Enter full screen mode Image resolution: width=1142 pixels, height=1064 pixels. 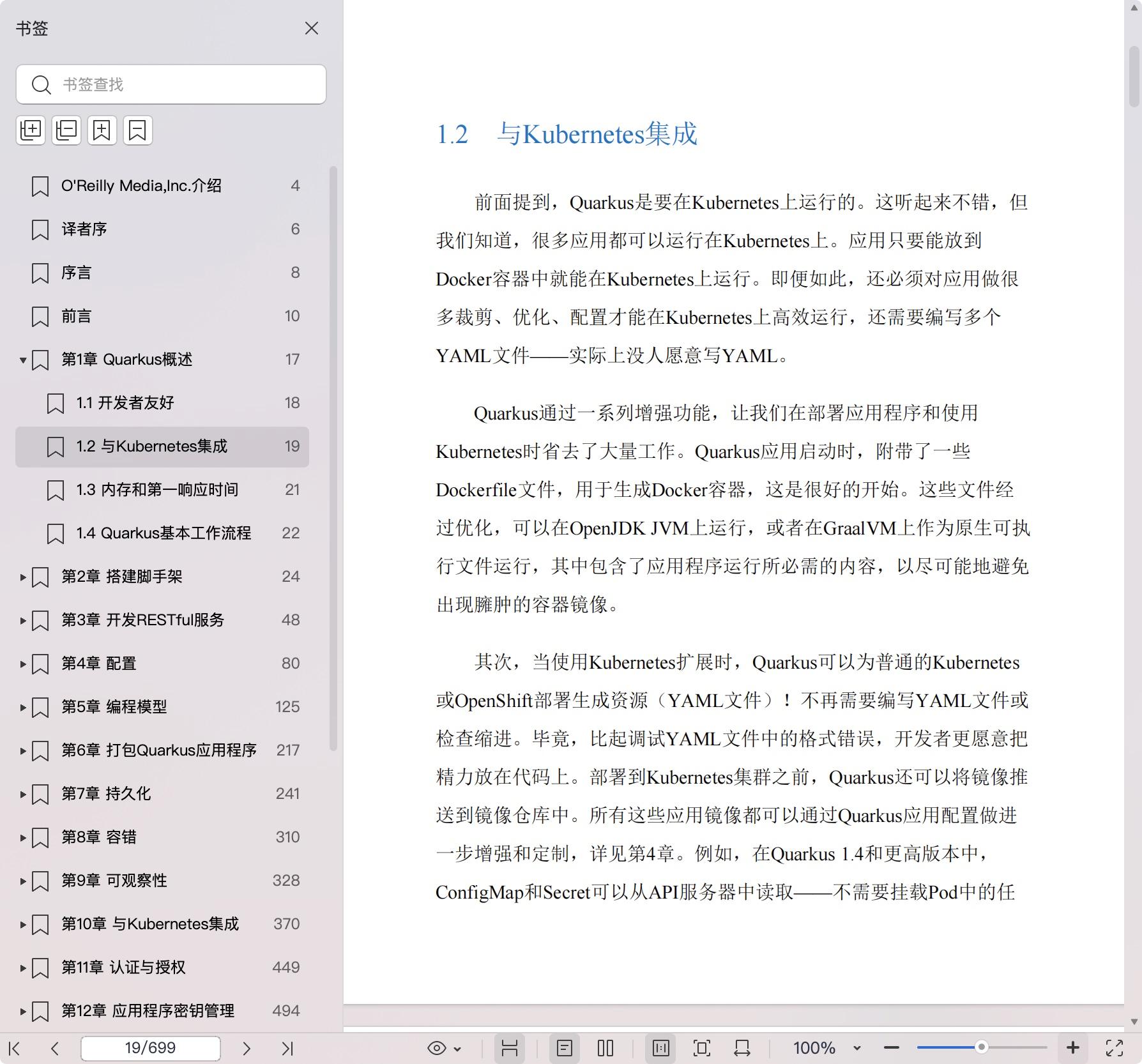pos(1115,1048)
